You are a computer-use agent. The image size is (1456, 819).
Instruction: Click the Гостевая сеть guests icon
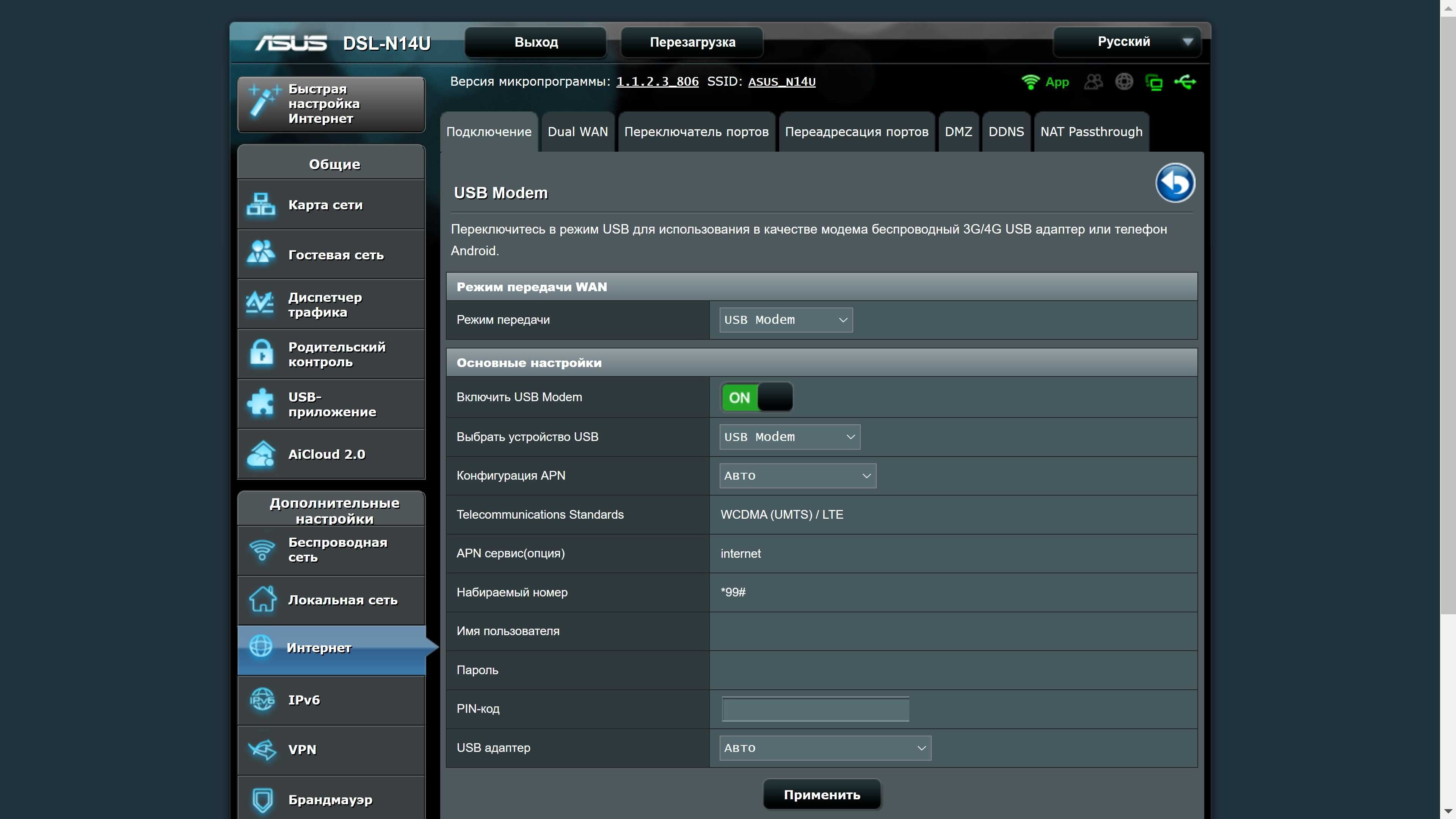[261, 253]
